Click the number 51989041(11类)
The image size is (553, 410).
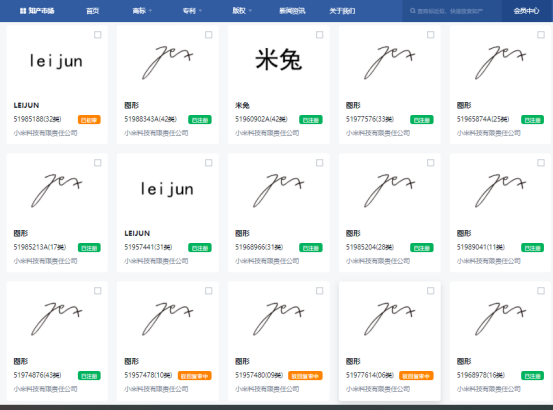point(480,247)
